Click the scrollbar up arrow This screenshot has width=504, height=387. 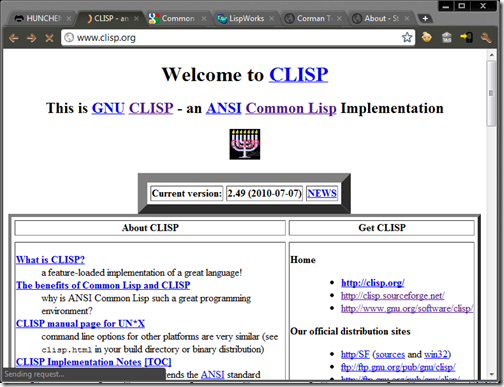[x=491, y=54]
